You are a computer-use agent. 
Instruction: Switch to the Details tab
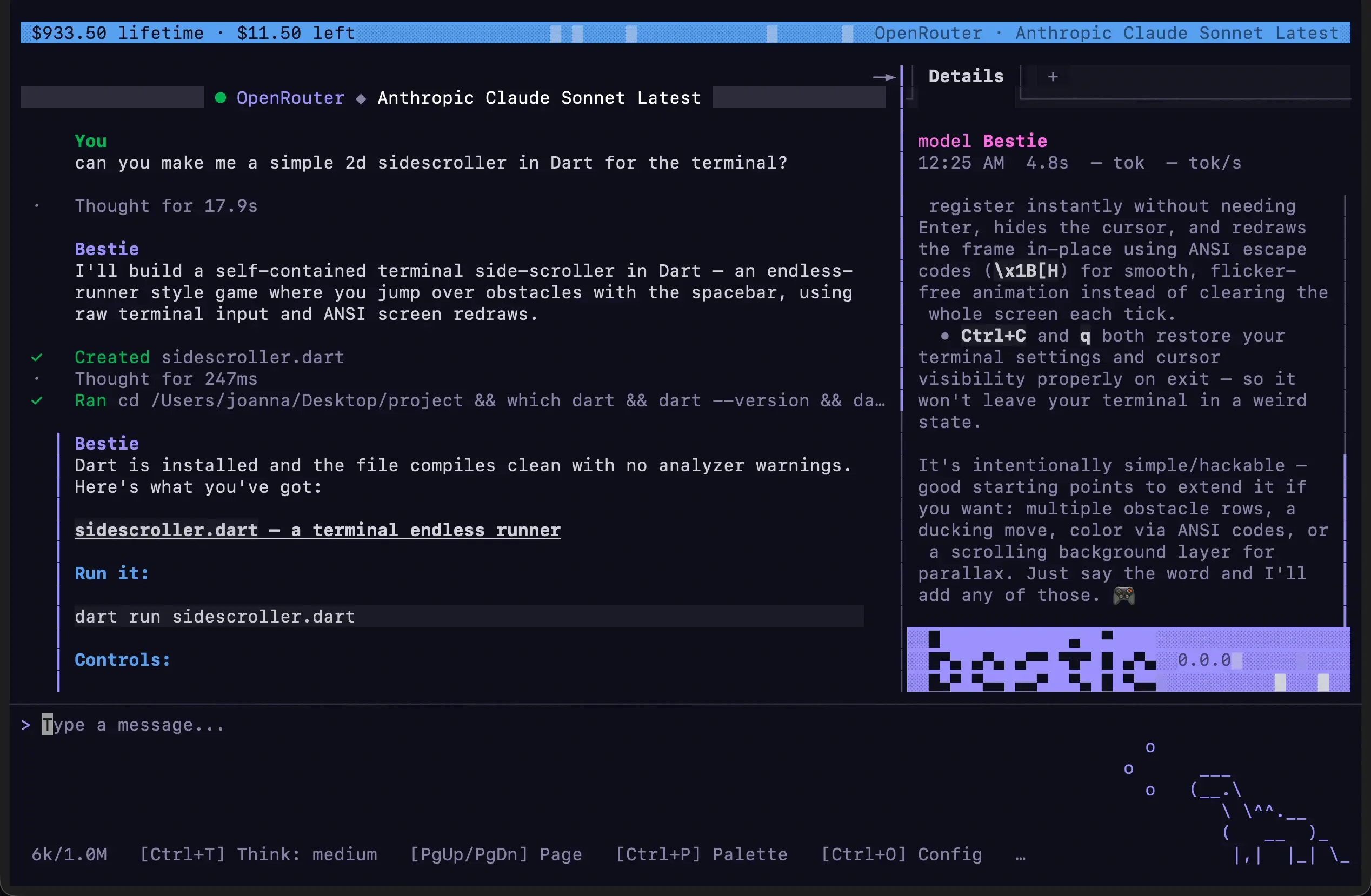(x=966, y=77)
